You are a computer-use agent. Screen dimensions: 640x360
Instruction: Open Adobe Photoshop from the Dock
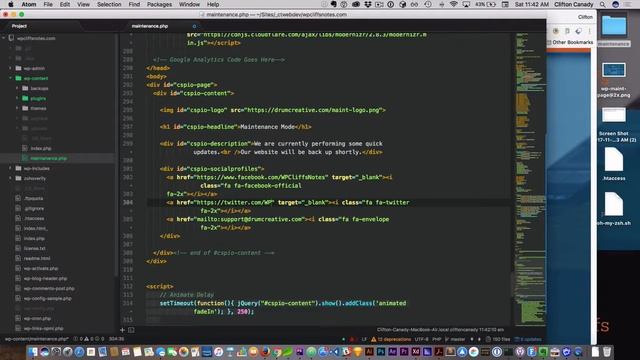click(381, 352)
